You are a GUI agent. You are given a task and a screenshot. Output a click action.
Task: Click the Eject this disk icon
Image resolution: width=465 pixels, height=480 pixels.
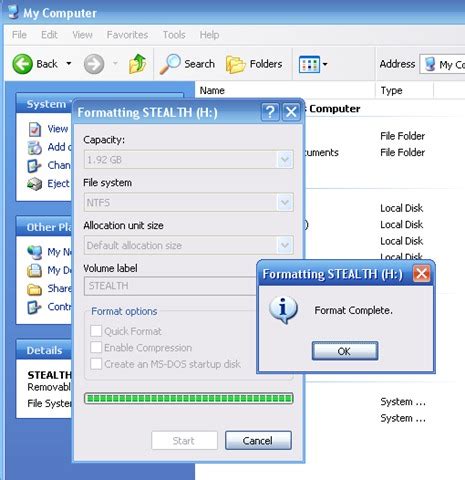34,184
